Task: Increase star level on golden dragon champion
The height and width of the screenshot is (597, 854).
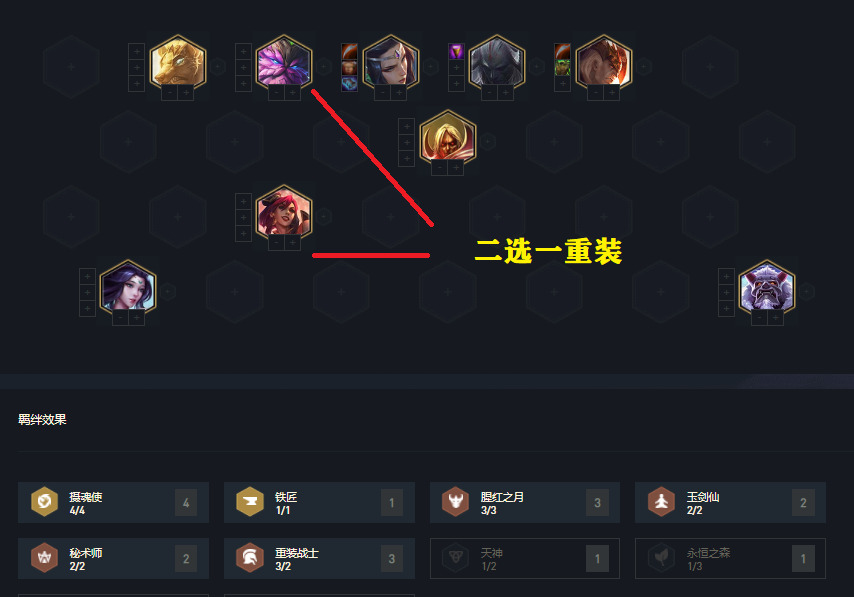Action: coord(186,93)
